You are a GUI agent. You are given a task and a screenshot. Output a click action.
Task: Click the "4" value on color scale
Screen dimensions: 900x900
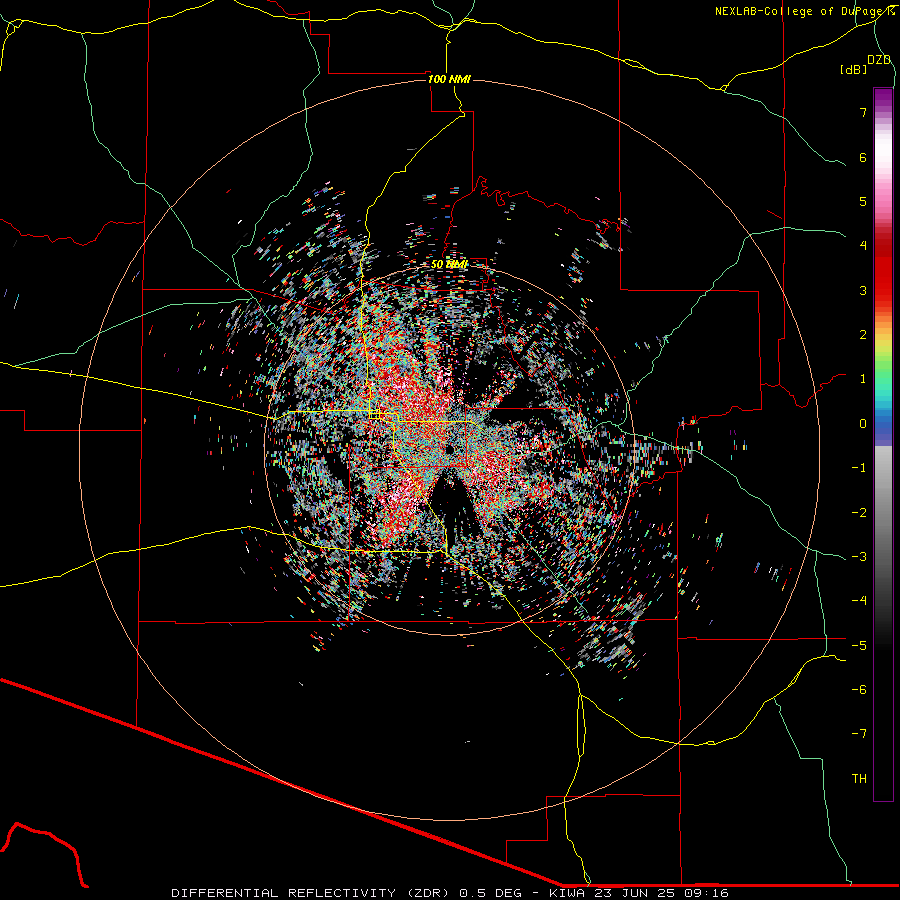click(x=863, y=246)
